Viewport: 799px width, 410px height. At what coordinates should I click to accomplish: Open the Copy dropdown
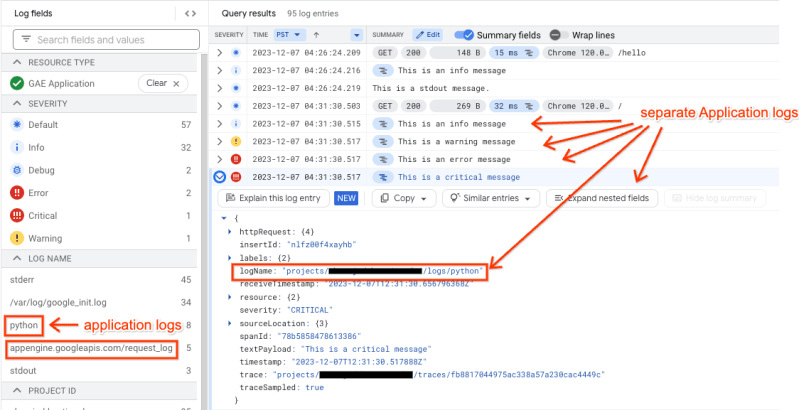click(x=404, y=198)
